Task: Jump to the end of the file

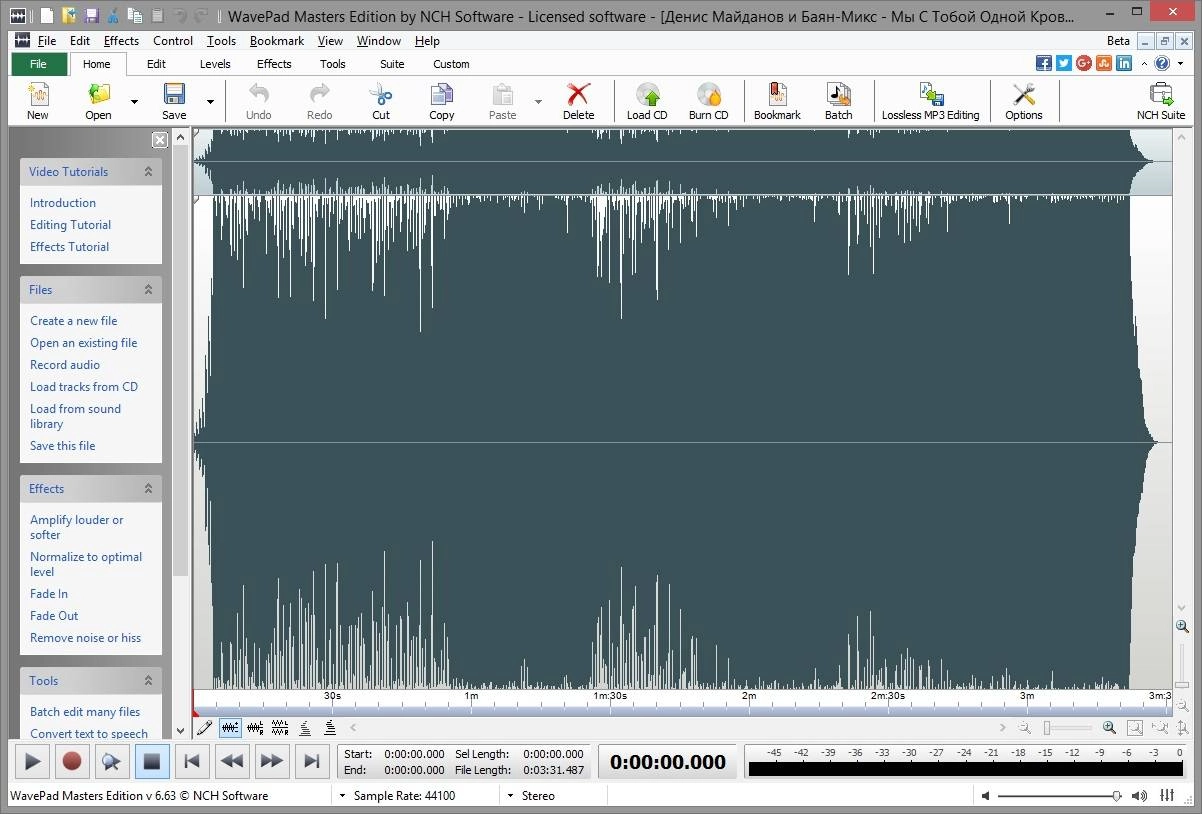Action: coord(312,761)
